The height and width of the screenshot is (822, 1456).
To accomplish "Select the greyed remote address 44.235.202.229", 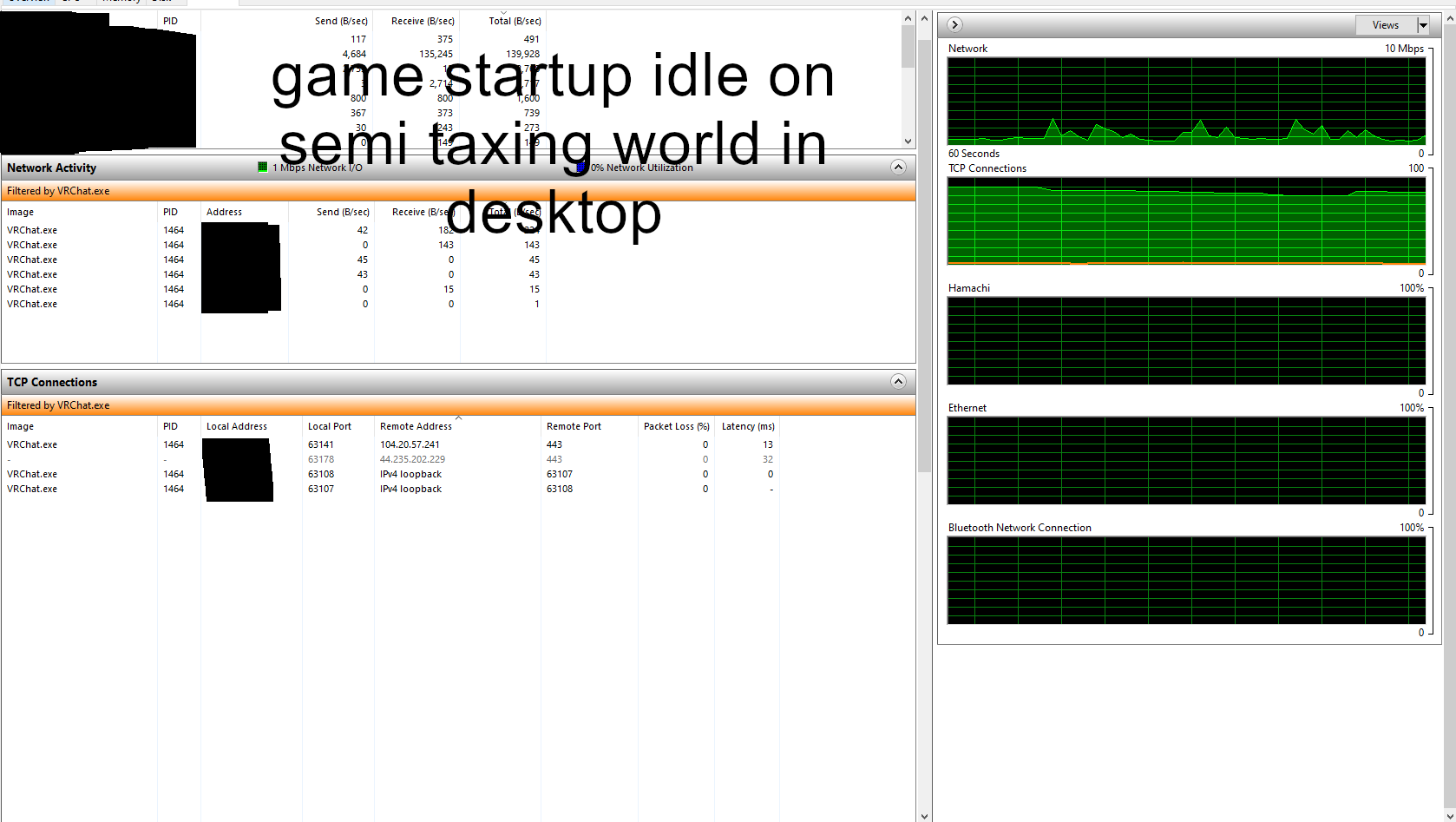I will pyautogui.click(x=412, y=459).
